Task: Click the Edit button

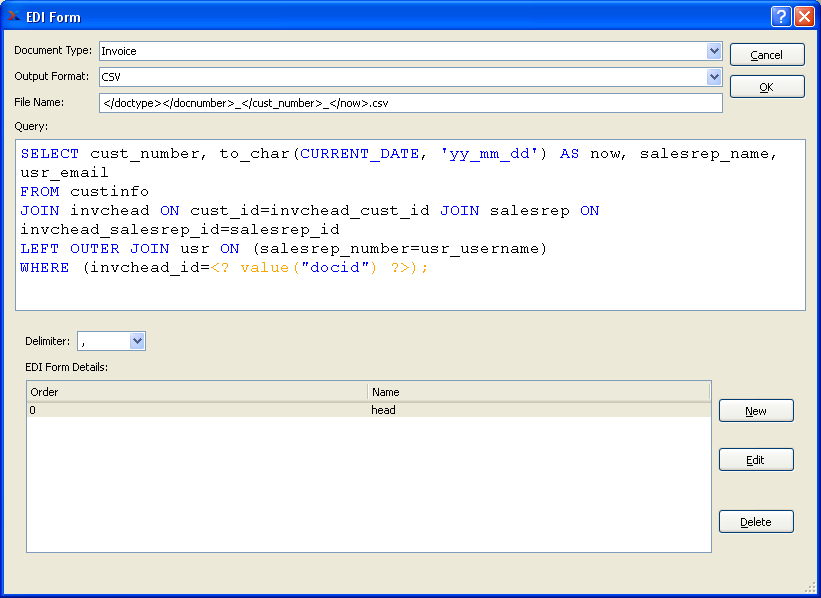Action: point(756,460)
